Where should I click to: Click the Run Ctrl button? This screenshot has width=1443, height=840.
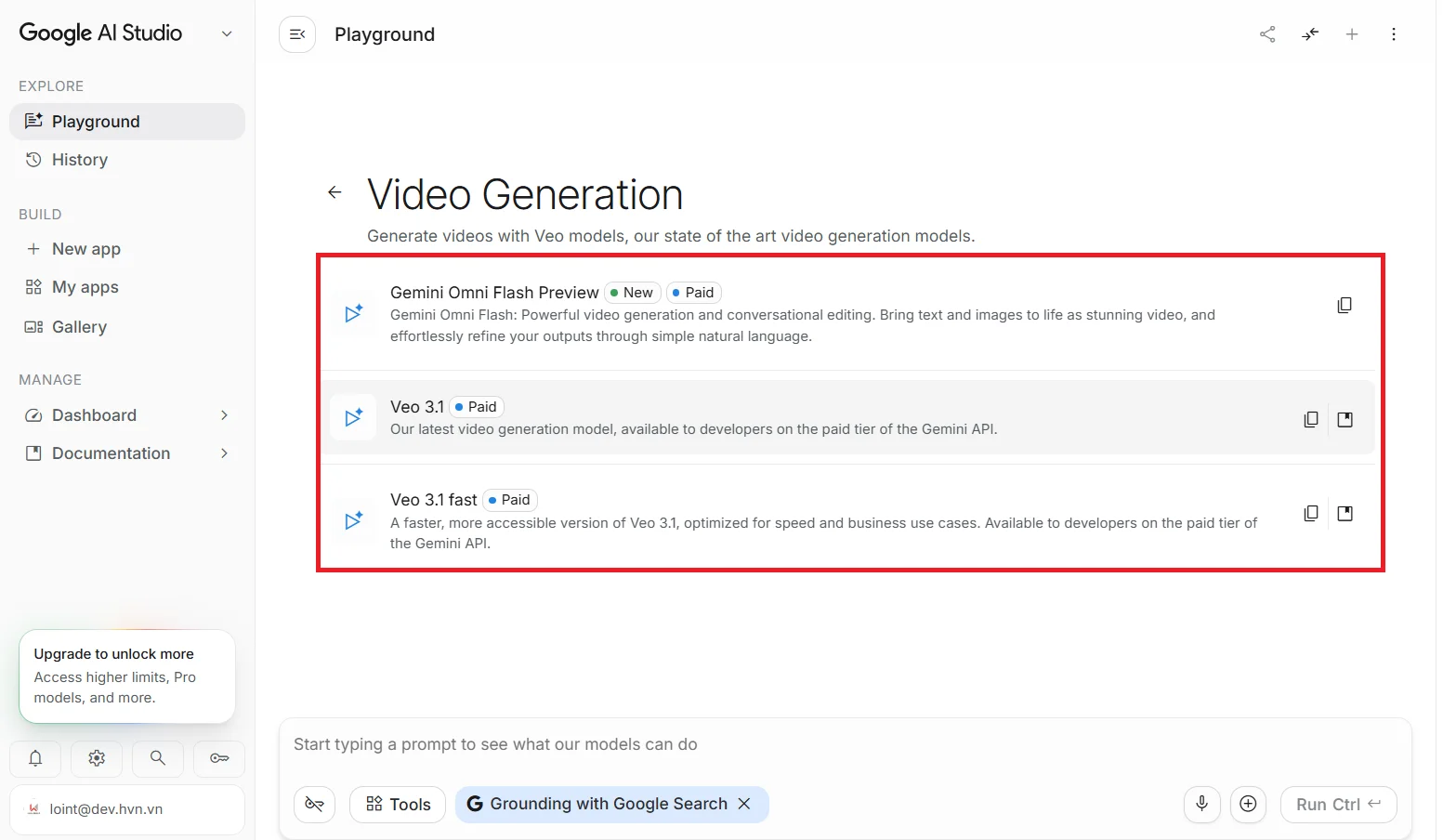pos(1338,804)
